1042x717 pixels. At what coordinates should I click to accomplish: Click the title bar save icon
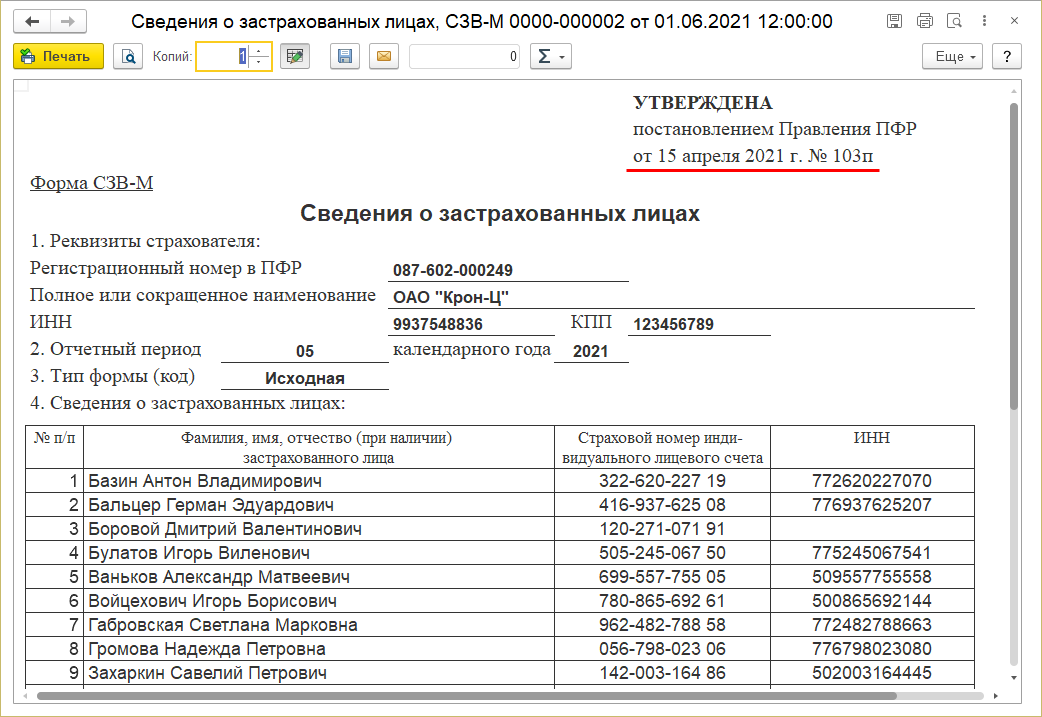[x=894, y=21]
